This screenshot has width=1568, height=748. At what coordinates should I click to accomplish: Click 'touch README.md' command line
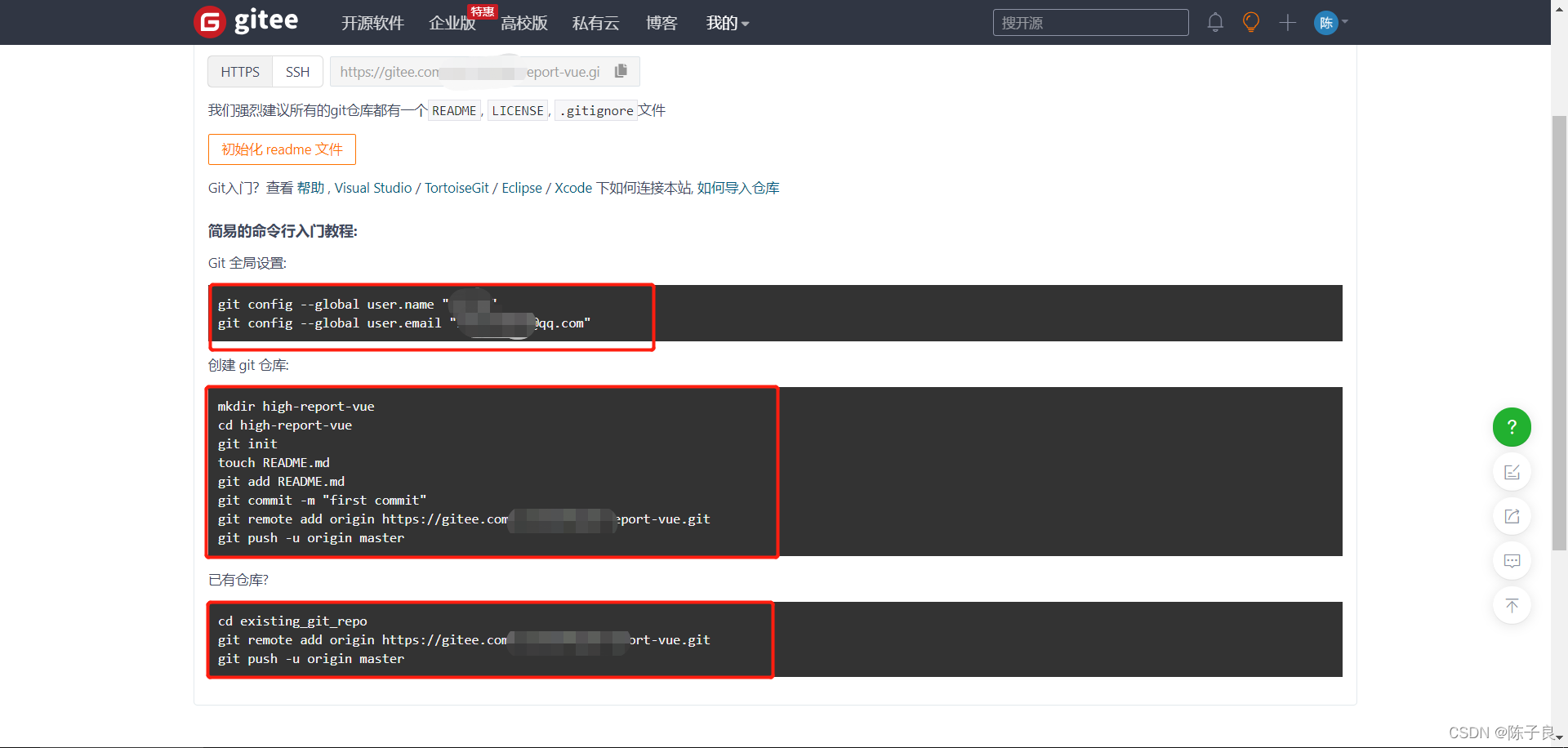(274, 462)
